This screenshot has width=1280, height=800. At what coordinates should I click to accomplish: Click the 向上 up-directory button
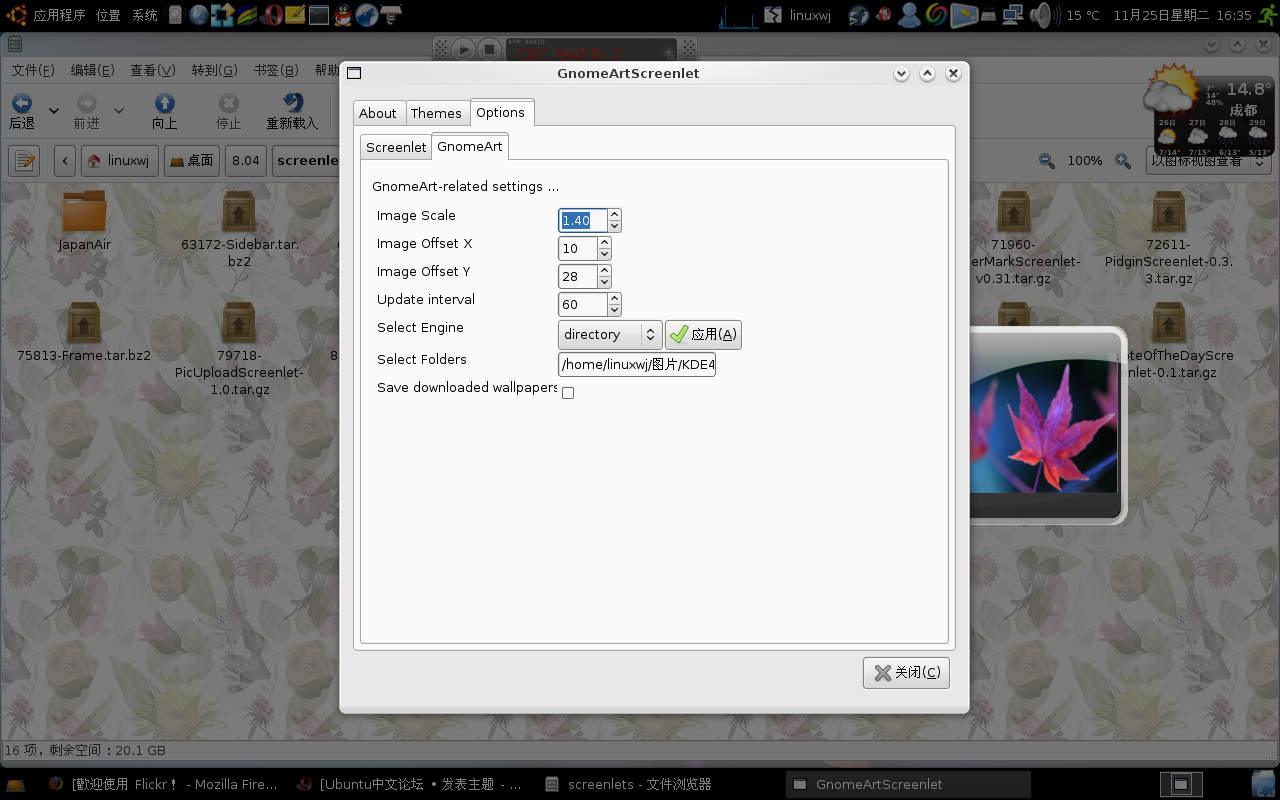coord(165,111)
